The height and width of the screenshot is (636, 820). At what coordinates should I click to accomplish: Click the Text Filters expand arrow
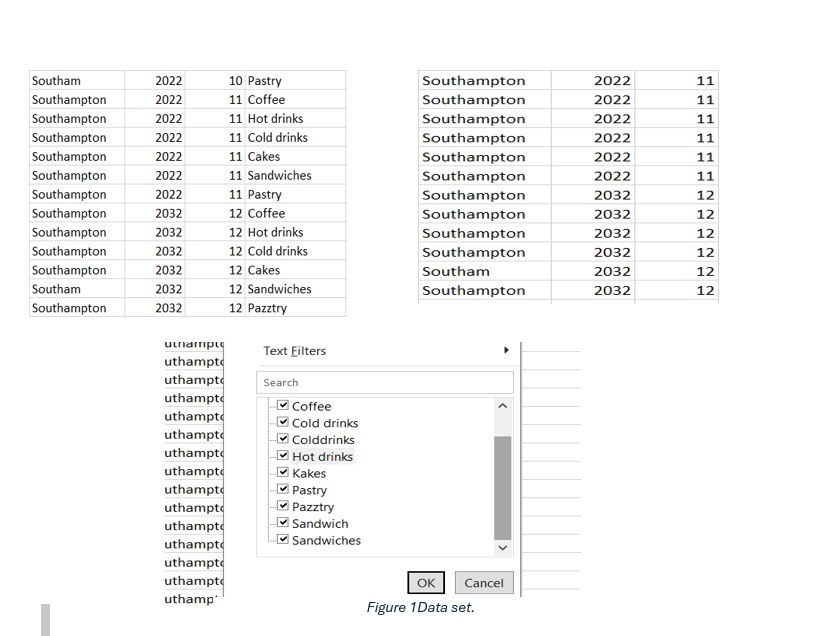pyautogui.click(x=505, y=350)
